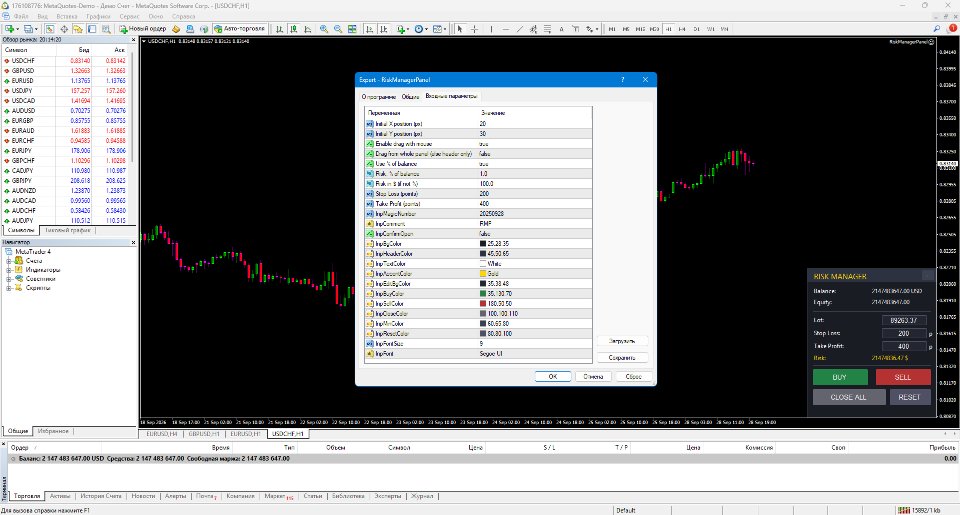Screen dimensions: 960x515
Task: Click the Загрузить button in the dialog
Action: (x=622, y=341)
